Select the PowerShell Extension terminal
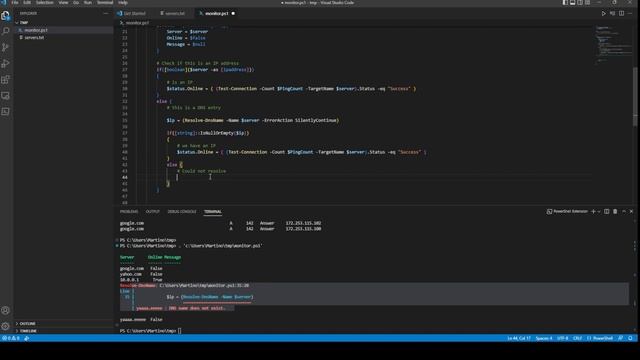Screen dimensions: 640x360 (x=567, y=211)
